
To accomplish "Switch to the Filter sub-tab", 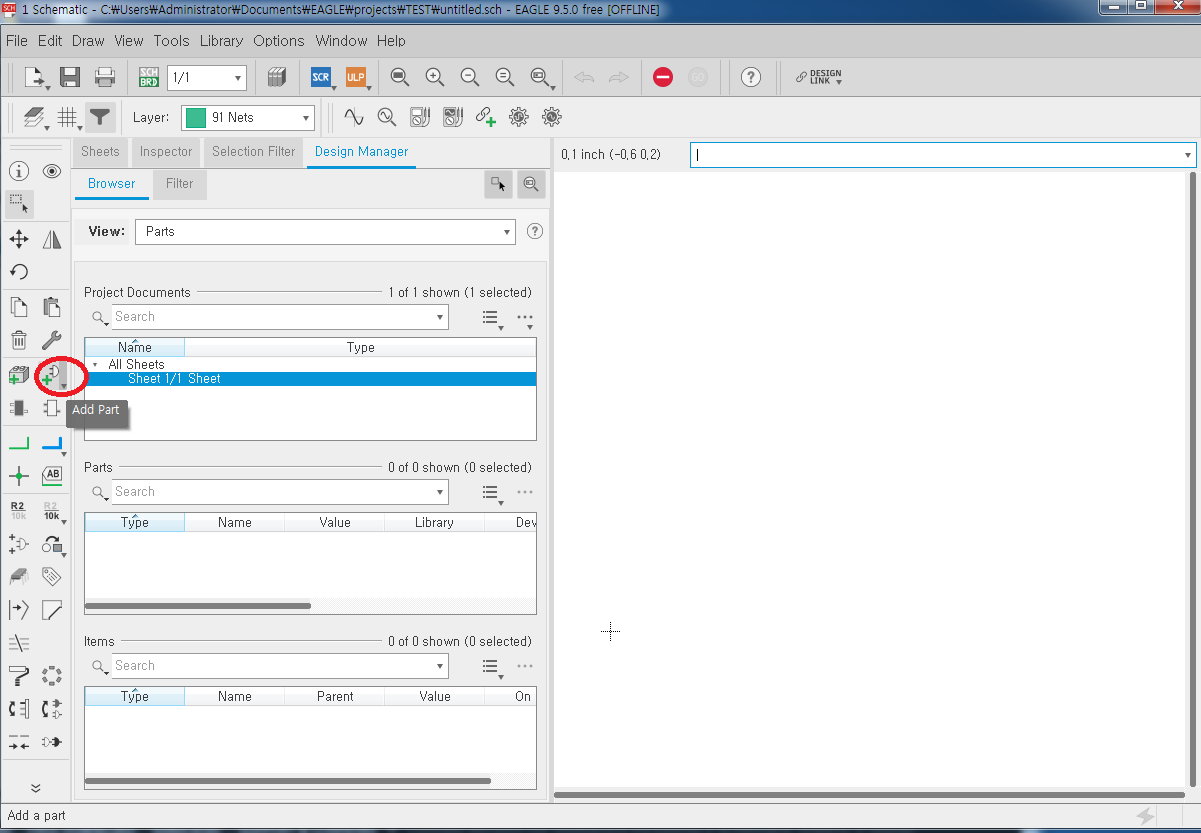I will pyautogui.click(x=180, y=184).
